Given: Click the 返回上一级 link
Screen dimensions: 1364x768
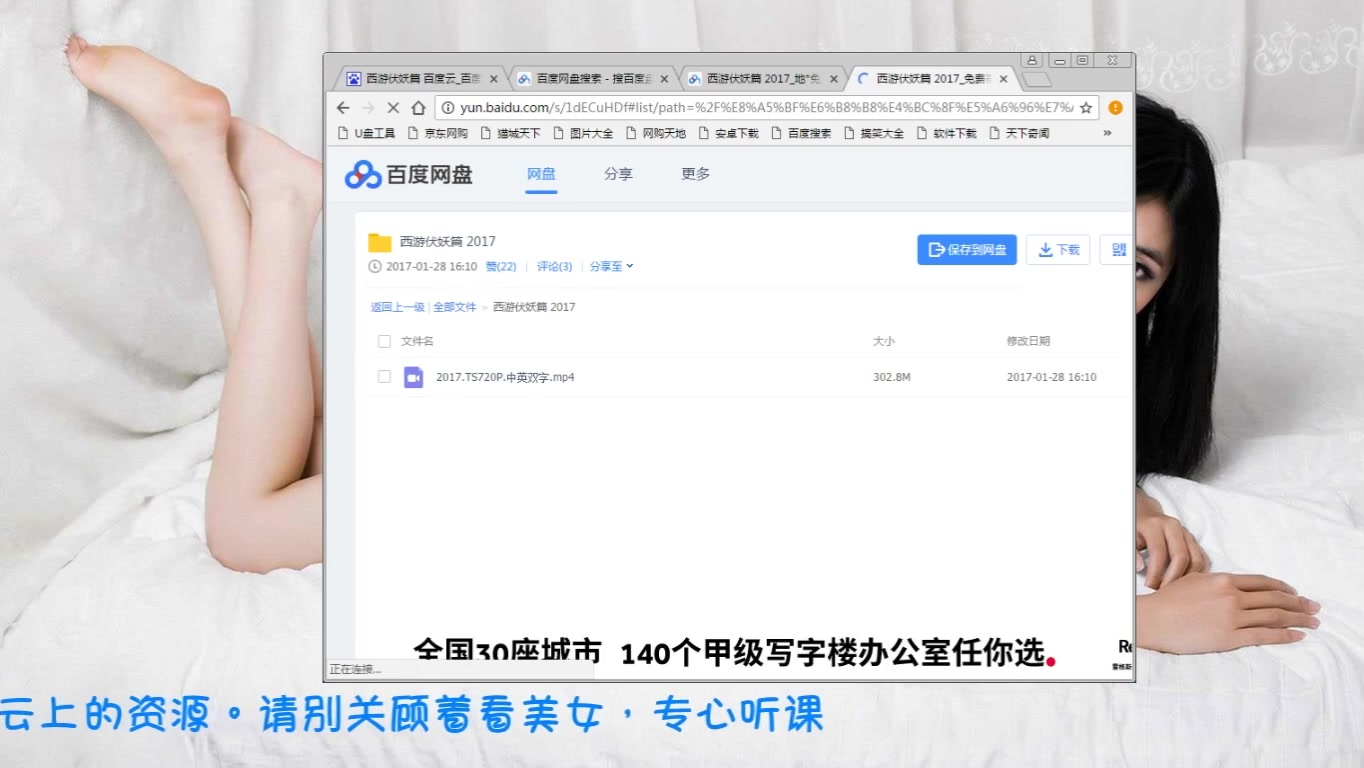Looking at the screenshot, I should pyautogui.click(x=397, y=307).
